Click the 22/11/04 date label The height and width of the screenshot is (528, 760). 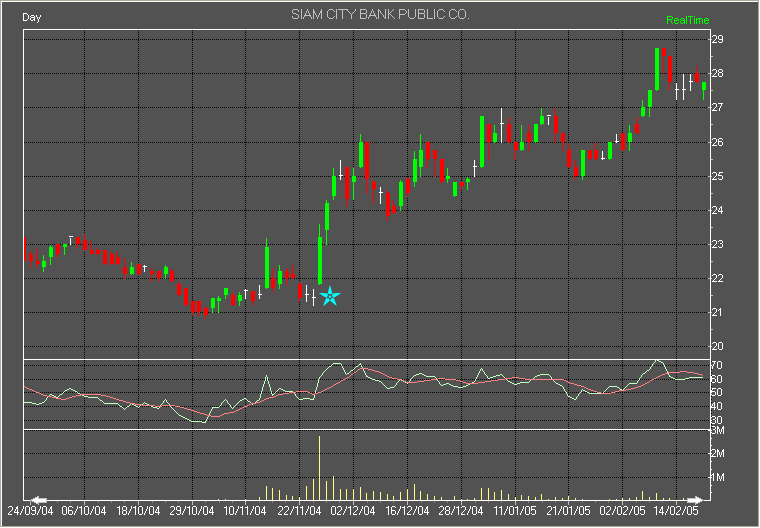click(x=299, y=511)
